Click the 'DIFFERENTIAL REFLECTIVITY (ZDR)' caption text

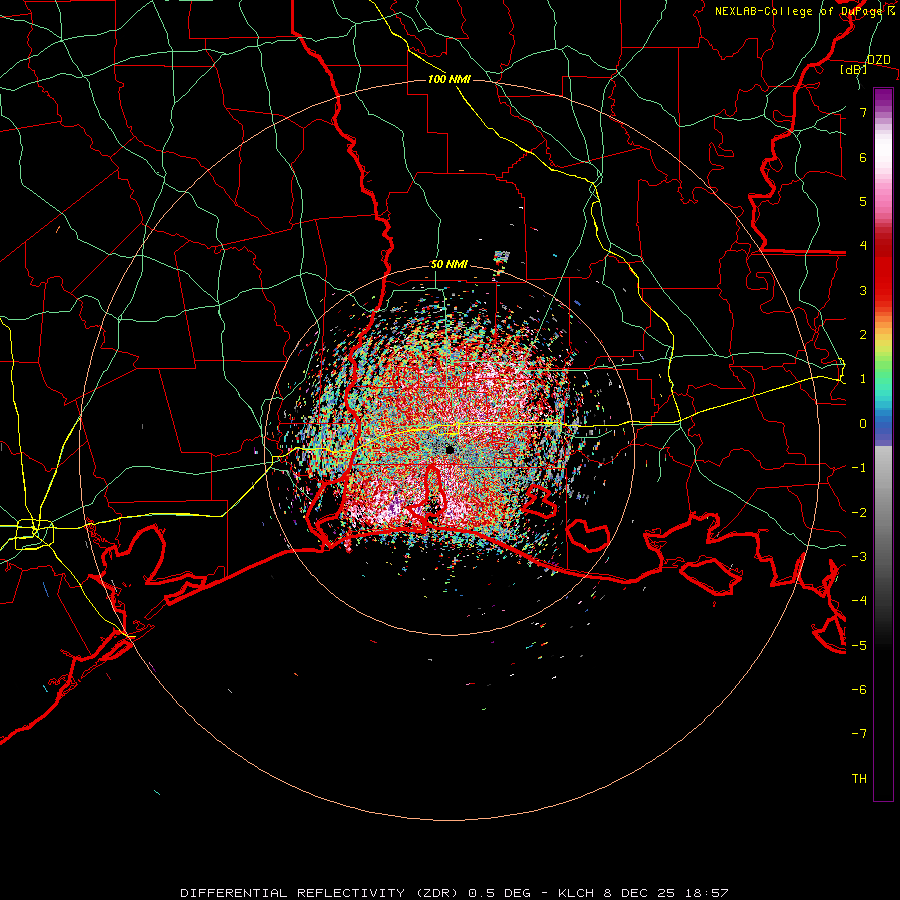point(321,893)
